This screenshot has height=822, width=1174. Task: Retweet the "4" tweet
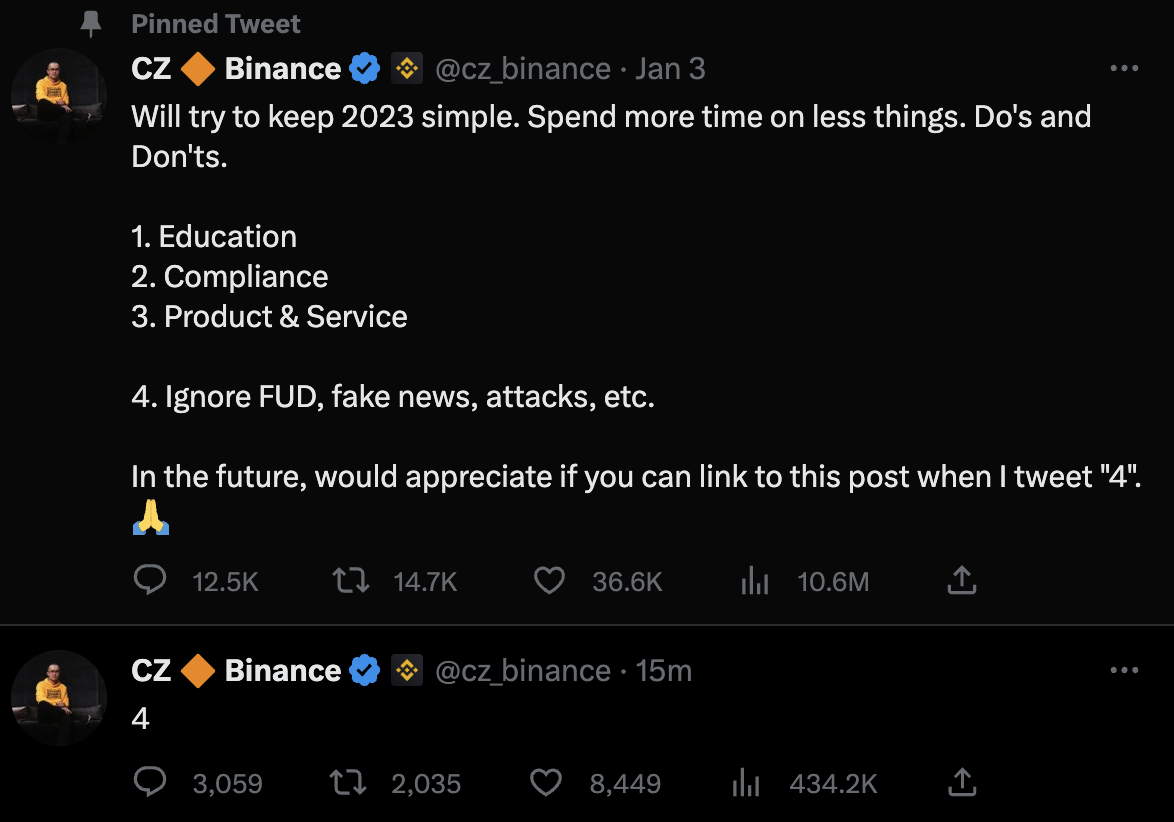(349, 783)
